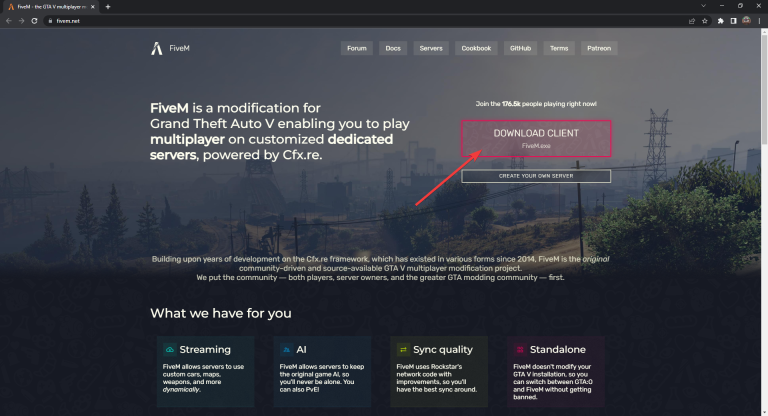Click the AI card icon
Viewport: 768px width, 416px height.
286,350
